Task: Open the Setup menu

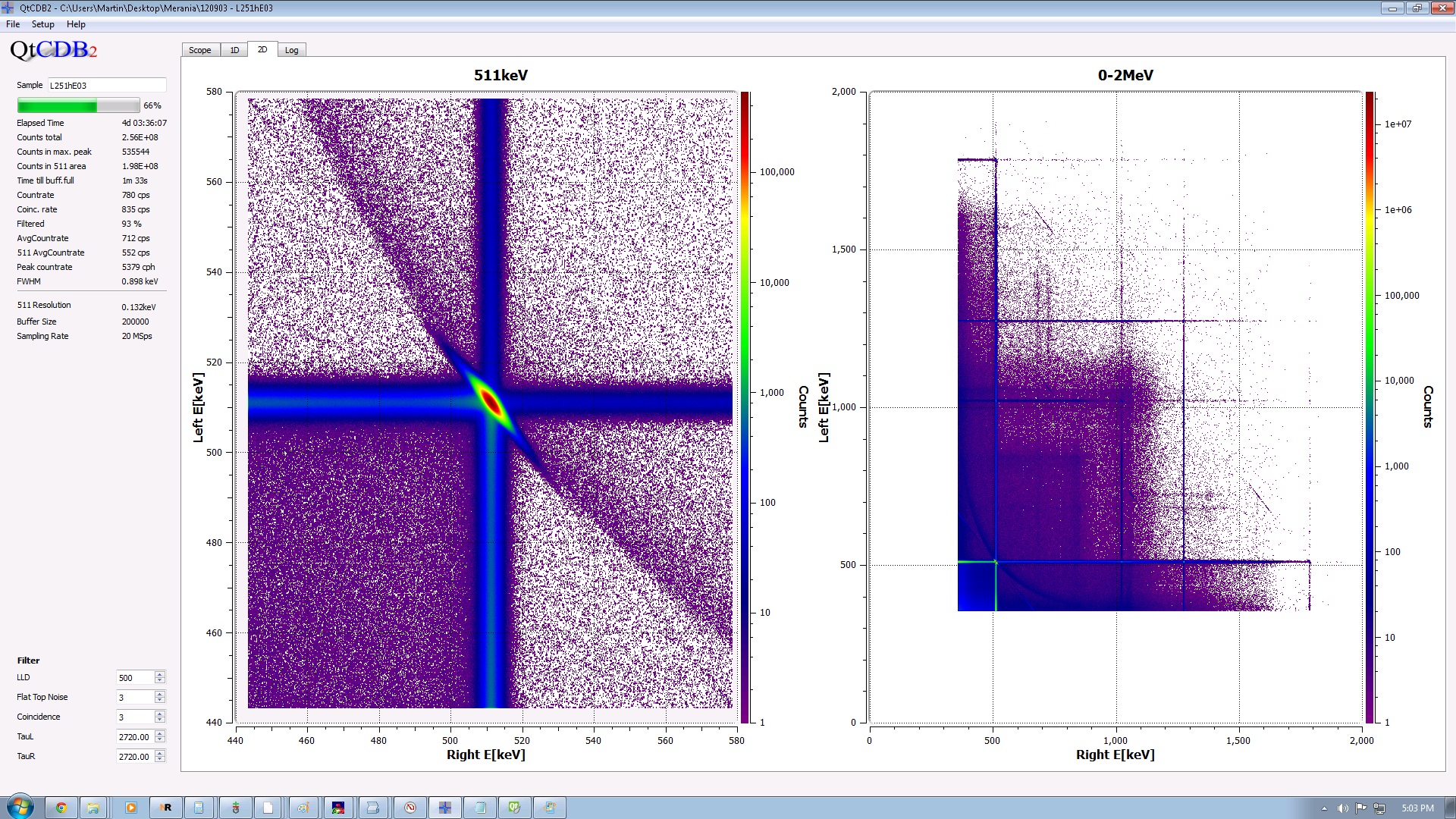Action: click(x=42, y=24)
